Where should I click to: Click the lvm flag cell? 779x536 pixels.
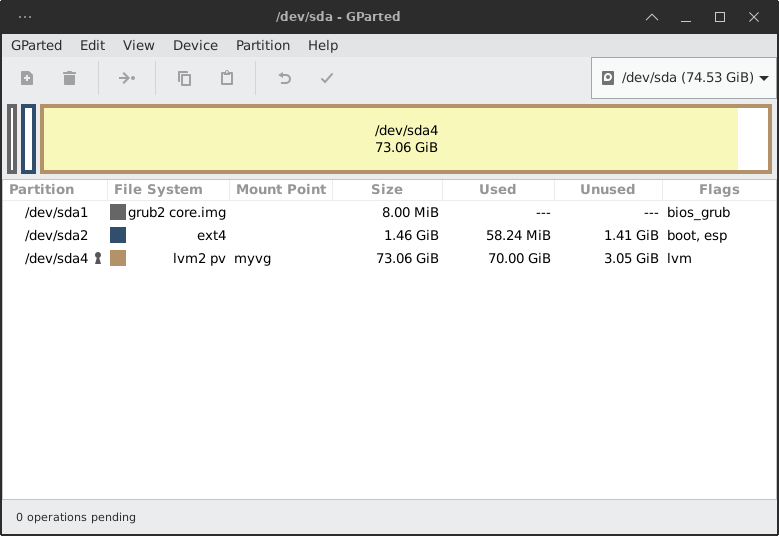tap(679, 259)
